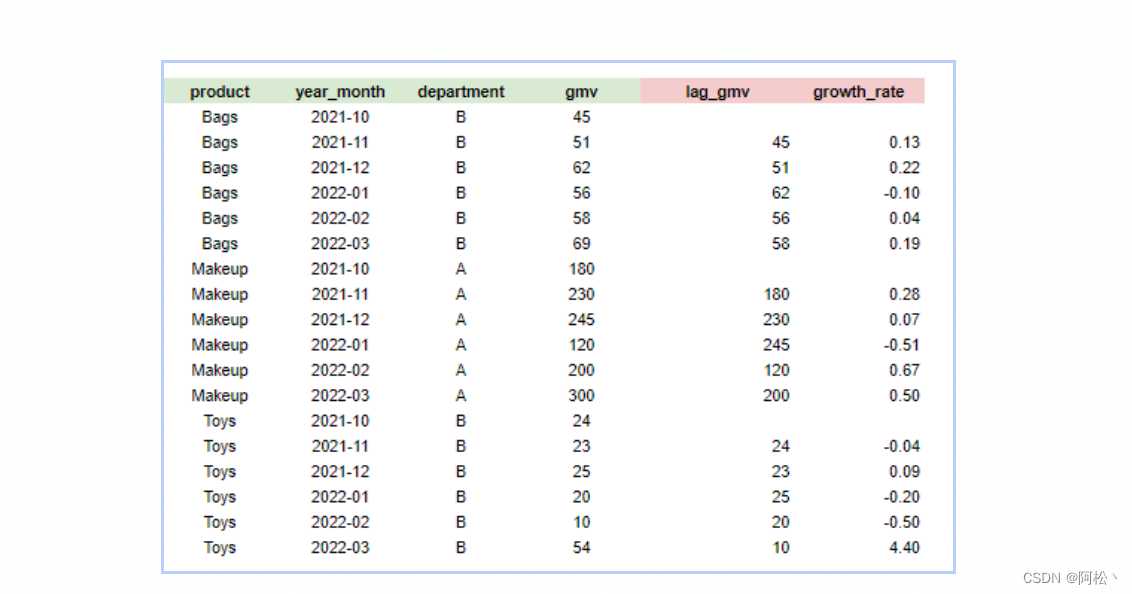Select Bags product cell in 2021-10 row
This screenshot has width=1132, height=594.
pyautogui.click(x=219, y=117)
